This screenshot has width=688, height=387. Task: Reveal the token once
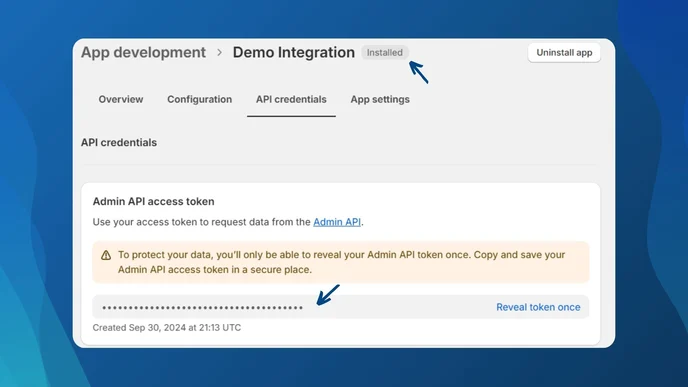538,307
